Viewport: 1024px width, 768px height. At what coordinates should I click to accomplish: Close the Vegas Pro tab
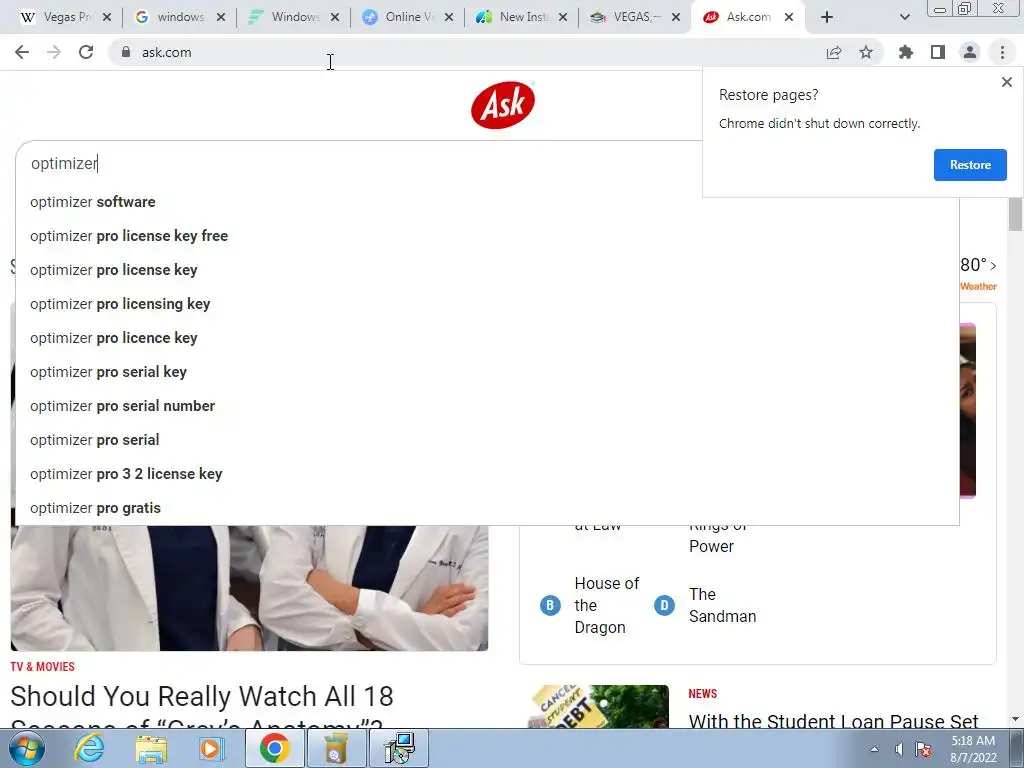(107, 17)
